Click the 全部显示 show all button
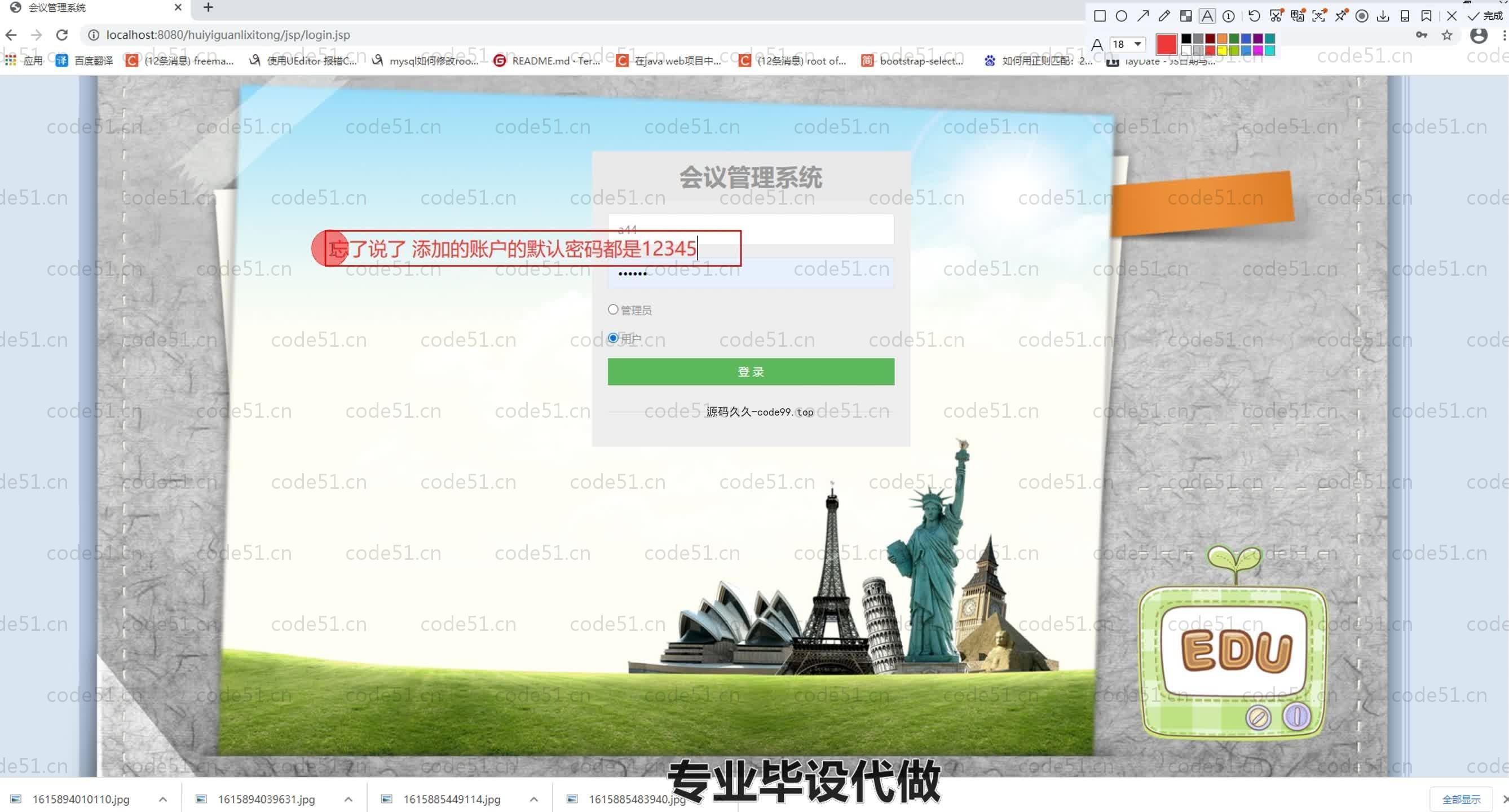Screen dimensions: 1509x812 1461,800
